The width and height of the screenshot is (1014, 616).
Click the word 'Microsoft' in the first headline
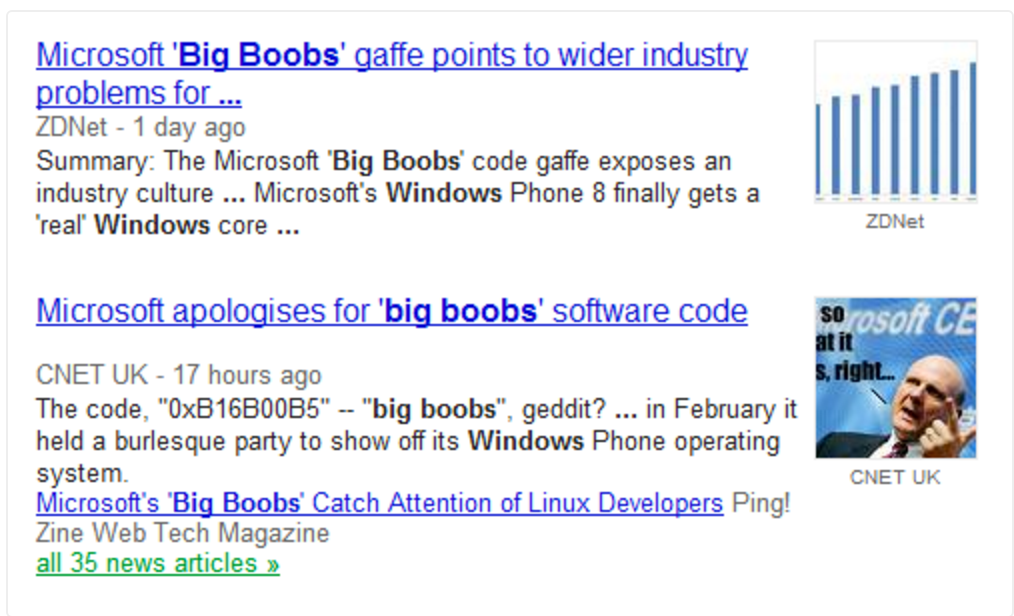(101, 55)
